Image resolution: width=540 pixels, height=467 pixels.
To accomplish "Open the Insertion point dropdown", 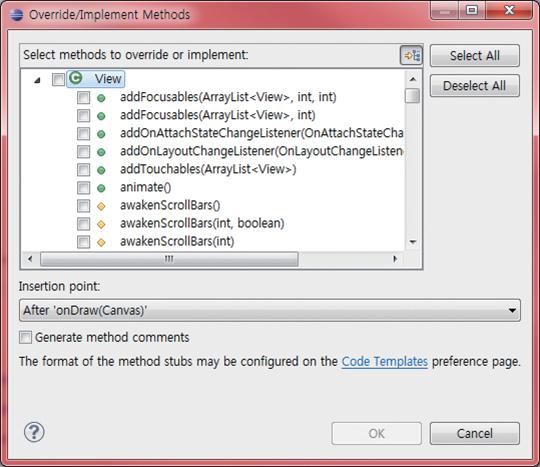I will point(270,310).
